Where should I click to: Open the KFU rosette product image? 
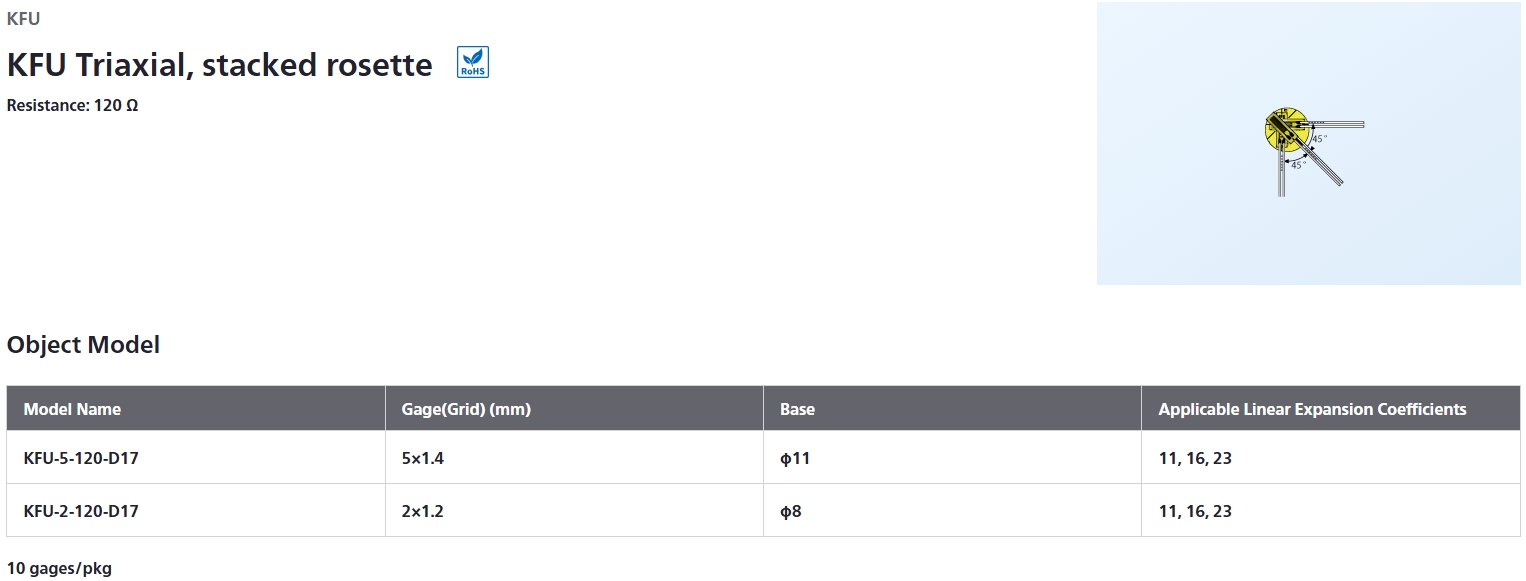pyautogui.click(x=1309, y=143)
